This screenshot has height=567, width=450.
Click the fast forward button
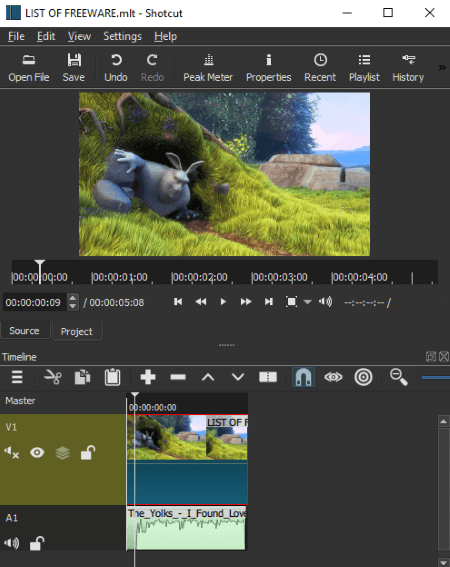[x=246, y=302]
